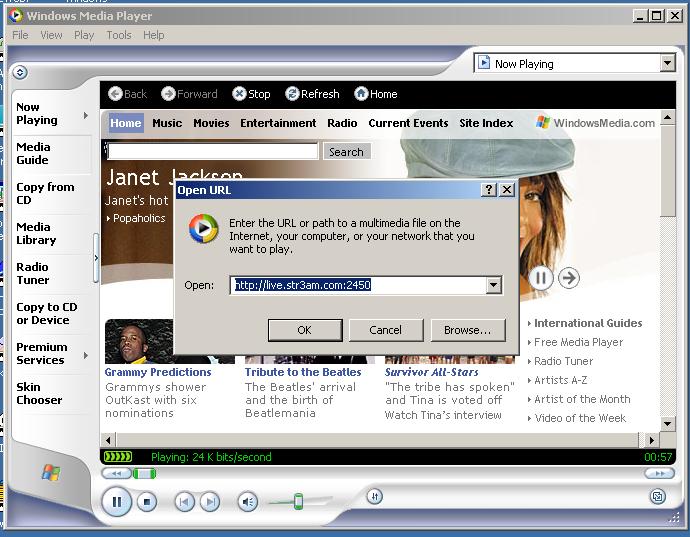
Task: Click the Music tab on WindowsMedia.com
Action: coord(167,123)
